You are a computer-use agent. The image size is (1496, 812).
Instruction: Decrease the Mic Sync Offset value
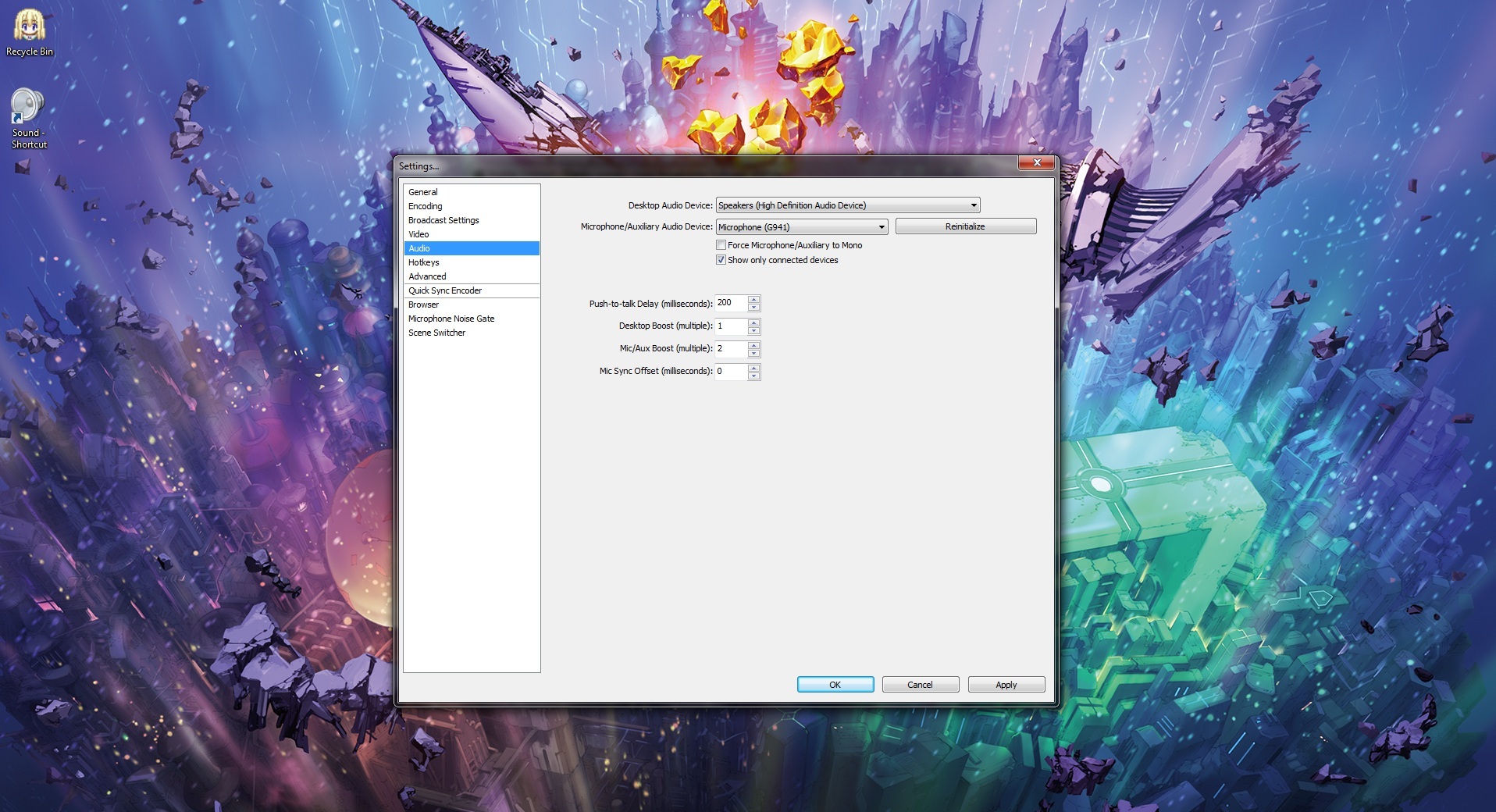pyautogui.click(x=754, y=376)
